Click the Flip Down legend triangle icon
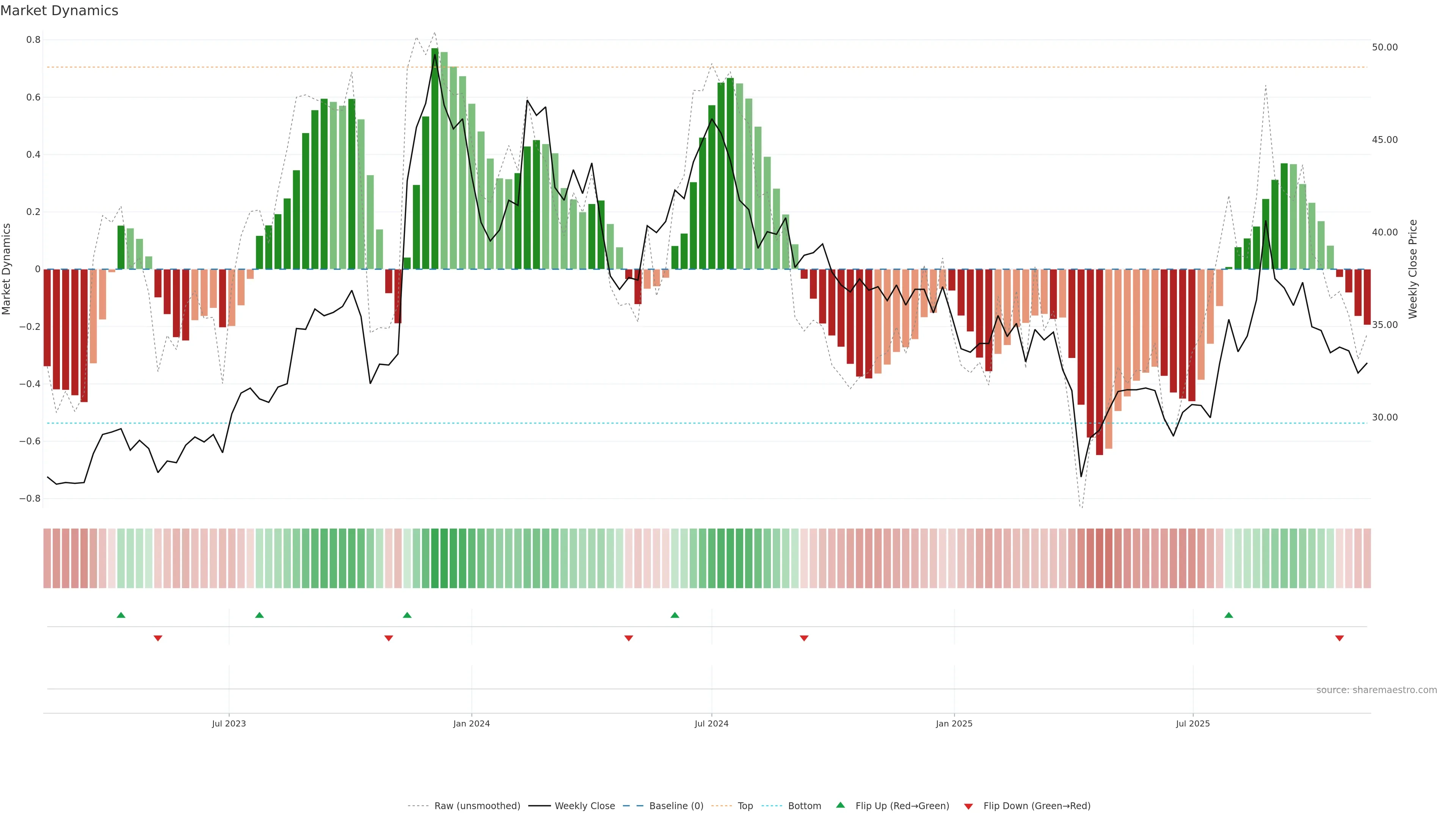This screenshot has height=819, width=1456. tap(968, 806)
